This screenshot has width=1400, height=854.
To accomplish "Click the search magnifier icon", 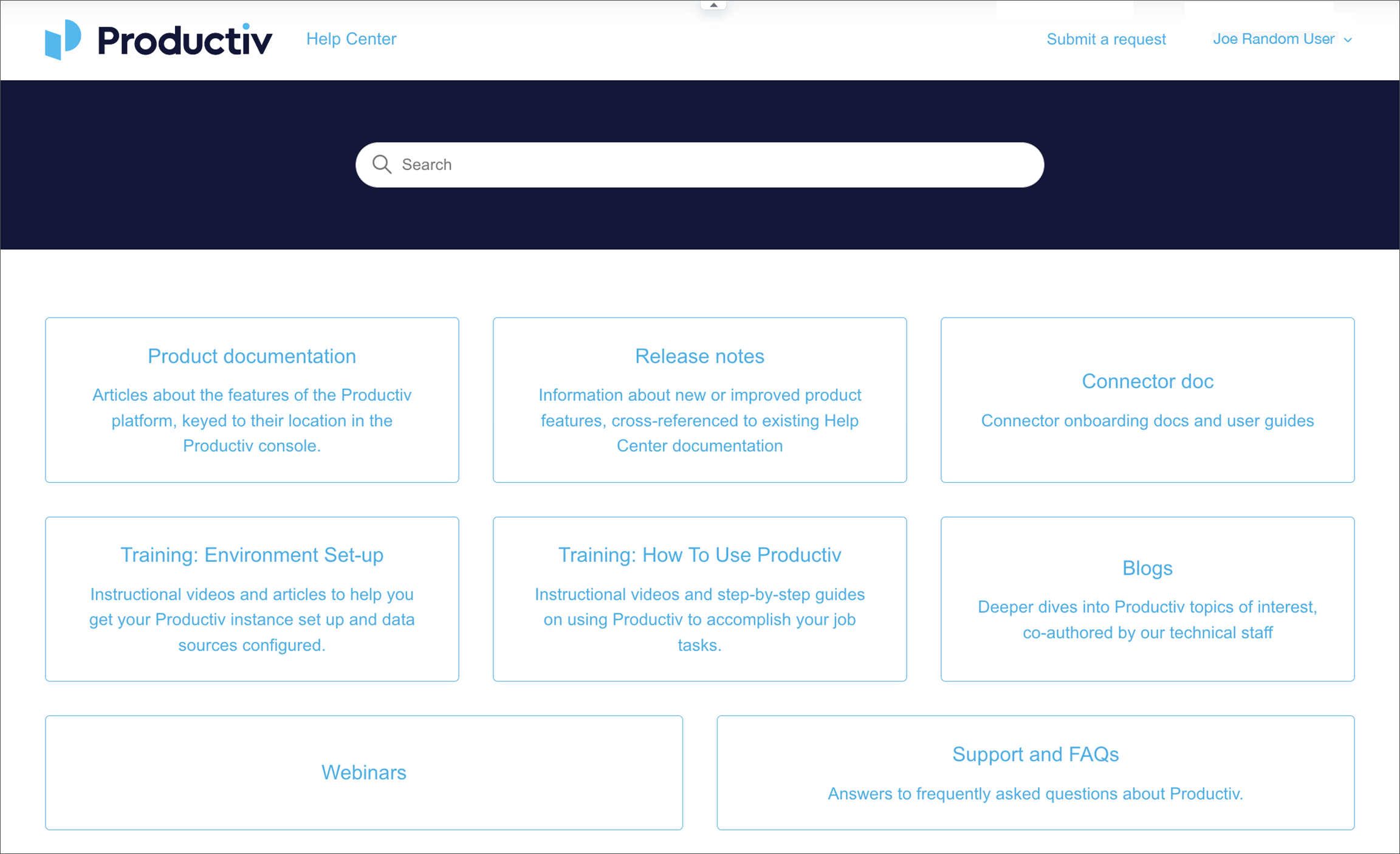I will (382, 165).
